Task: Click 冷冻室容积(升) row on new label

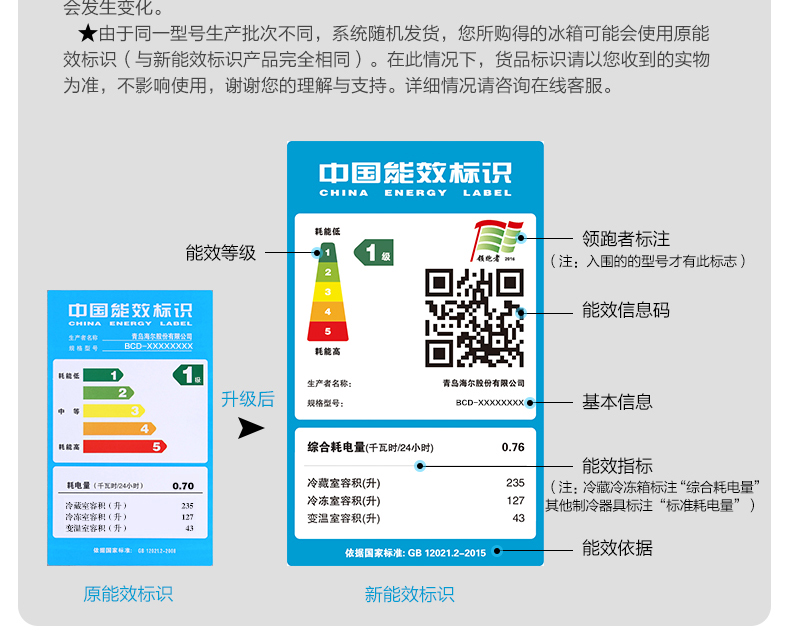Action: pyautogui.click(x=416, y=501)
